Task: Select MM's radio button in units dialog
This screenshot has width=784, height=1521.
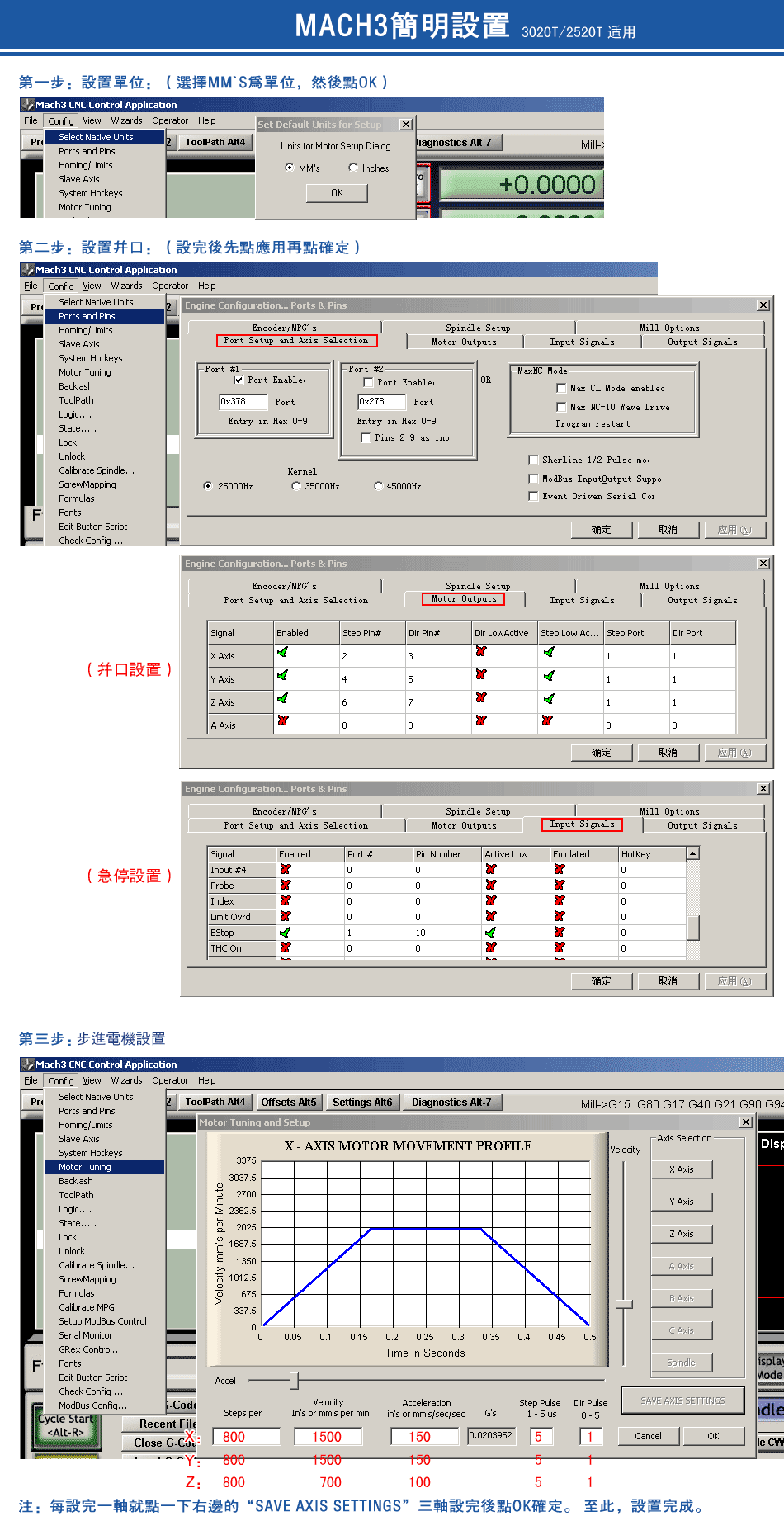Action: (289, 168)
